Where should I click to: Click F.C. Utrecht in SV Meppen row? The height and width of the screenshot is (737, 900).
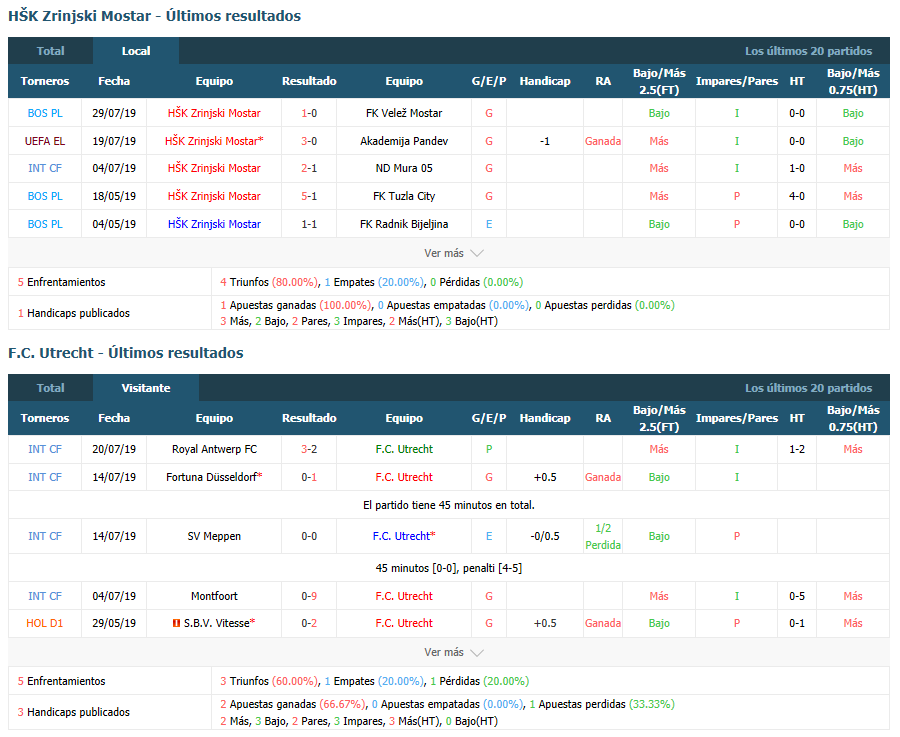[x=401, y=536]
